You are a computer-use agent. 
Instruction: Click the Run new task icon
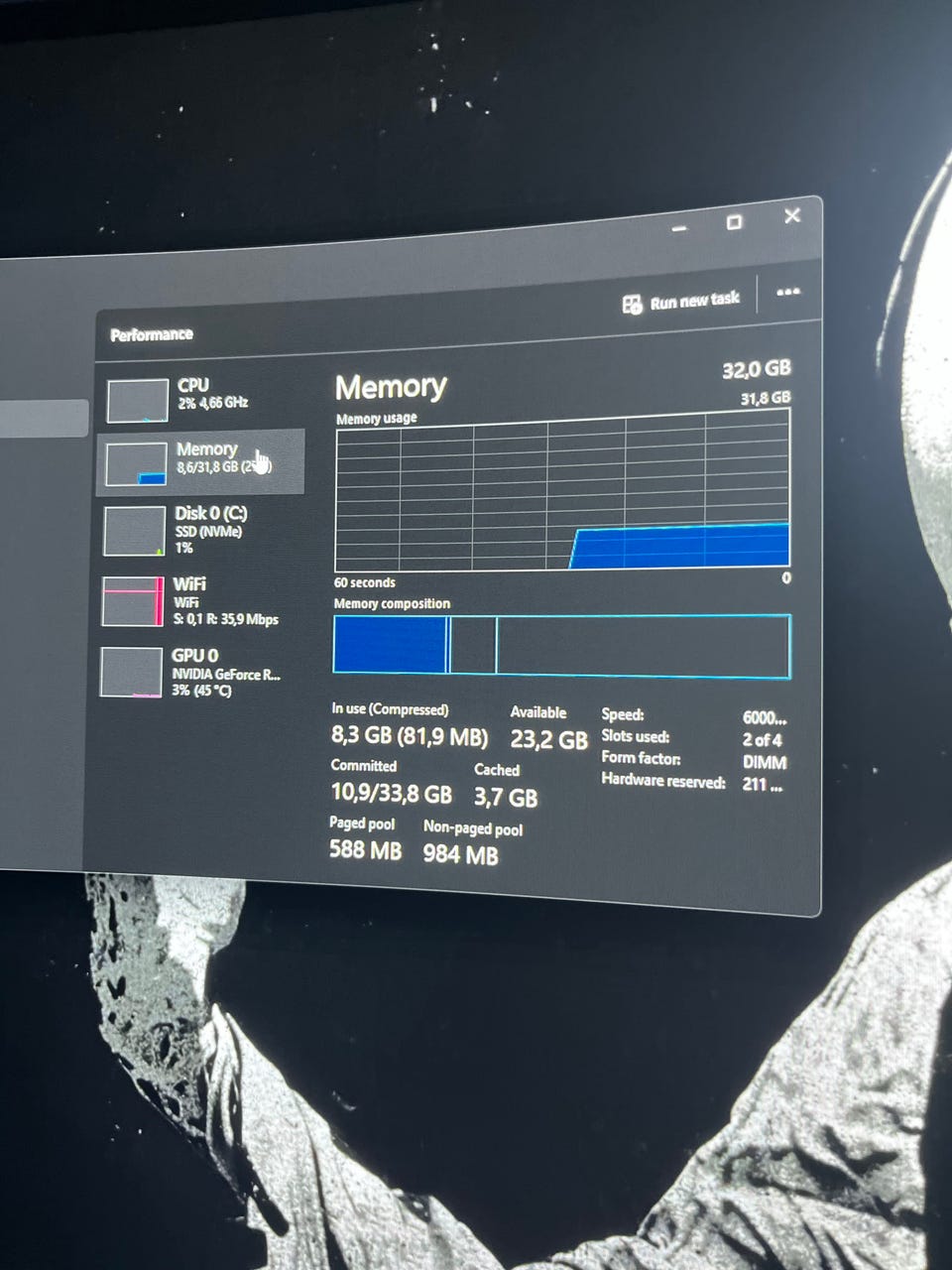tap(632, 304)
